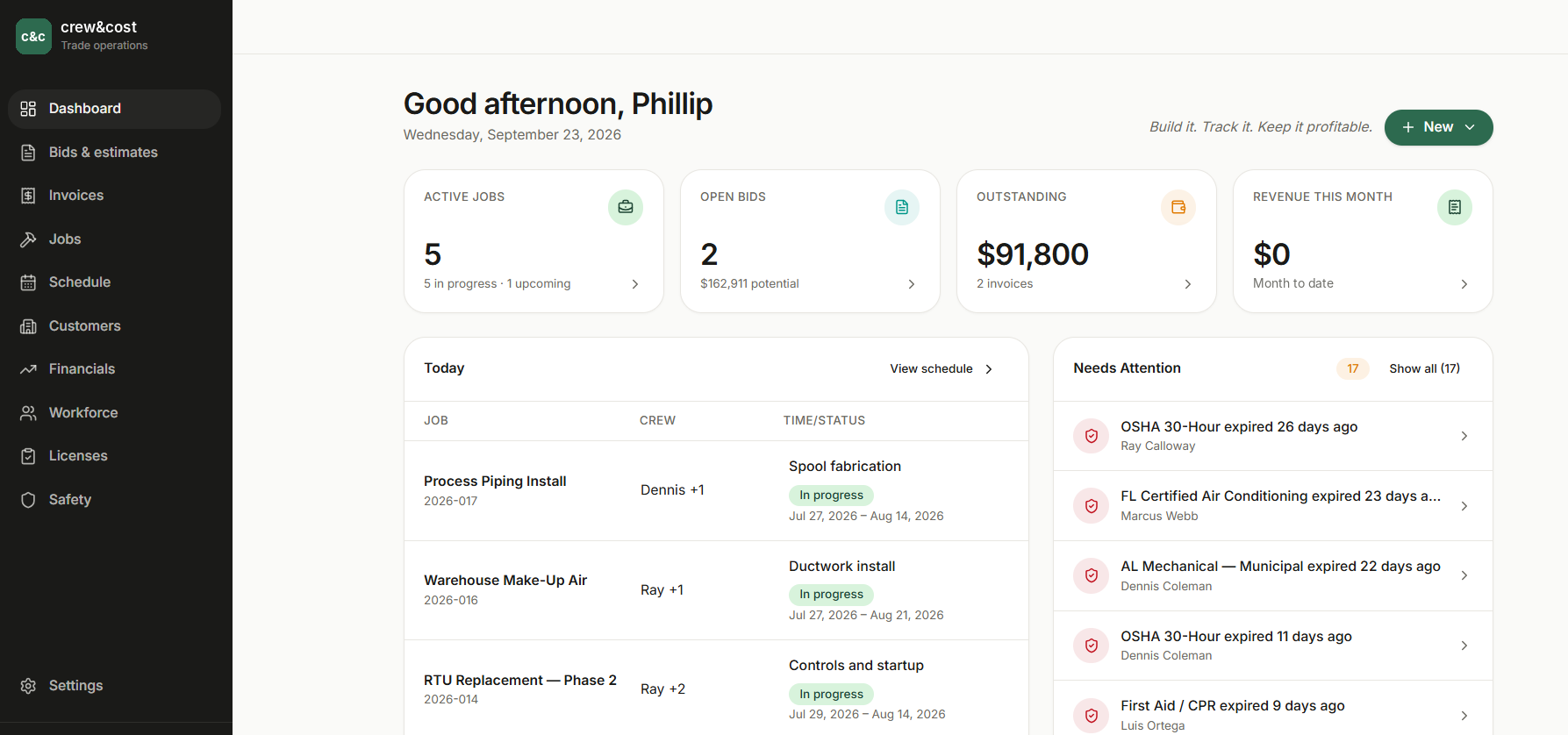
Task: Click the View schedule link
Action: tap(942, 369)
